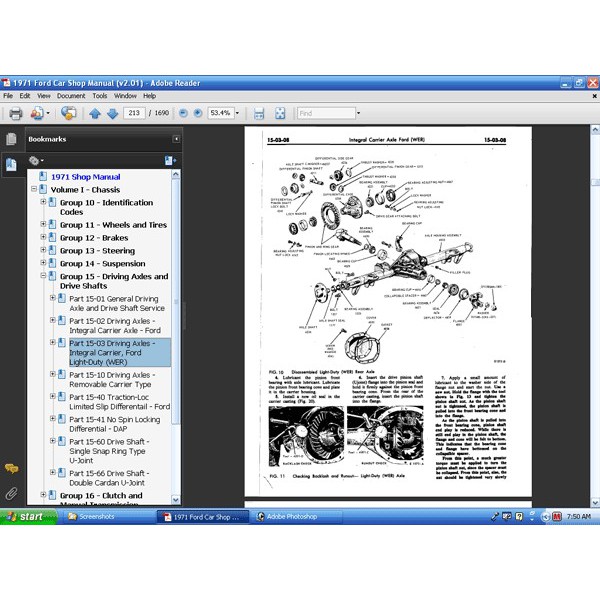Image resolution: width=600 pixels, height=600 pixels.
Task: Expand Part 15-40 Traction-Loc node
Action: tap(53, 396)
